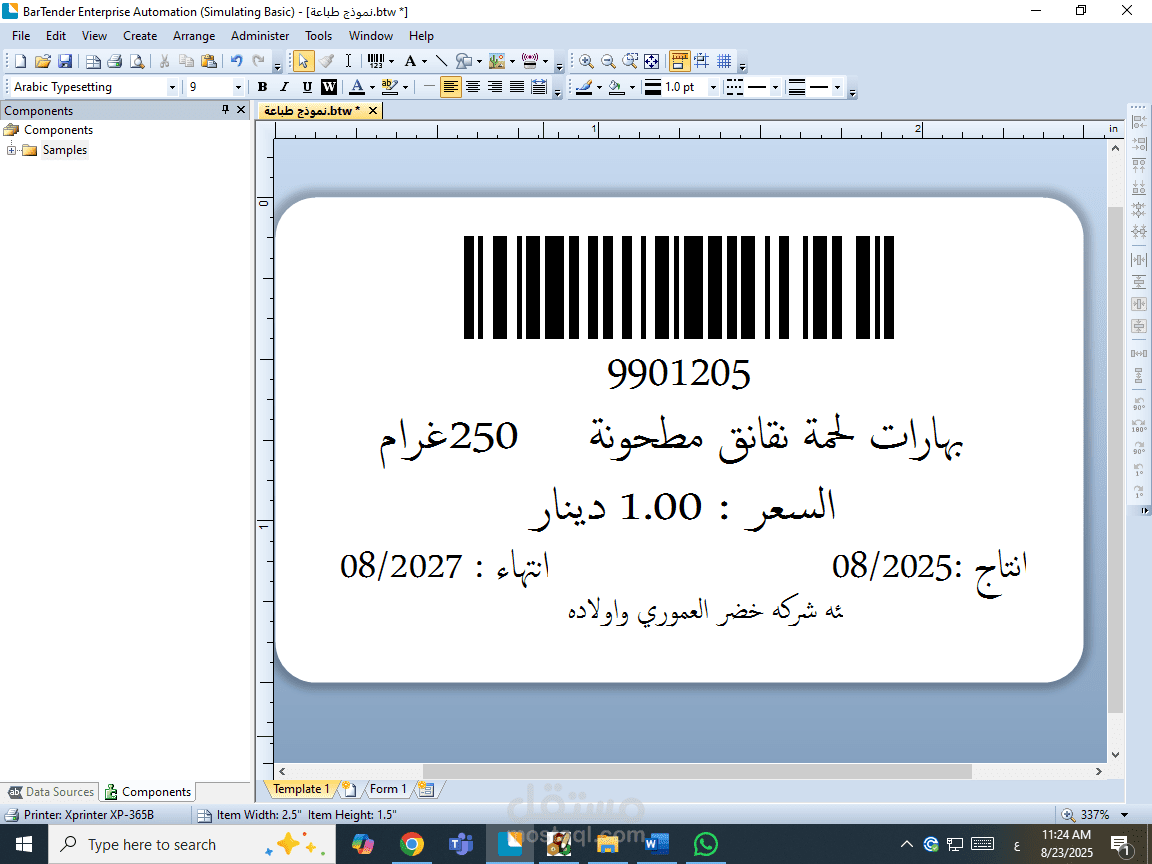
Task: Open WhatsApp from the Windows taskbar
Action: point(705,844)
